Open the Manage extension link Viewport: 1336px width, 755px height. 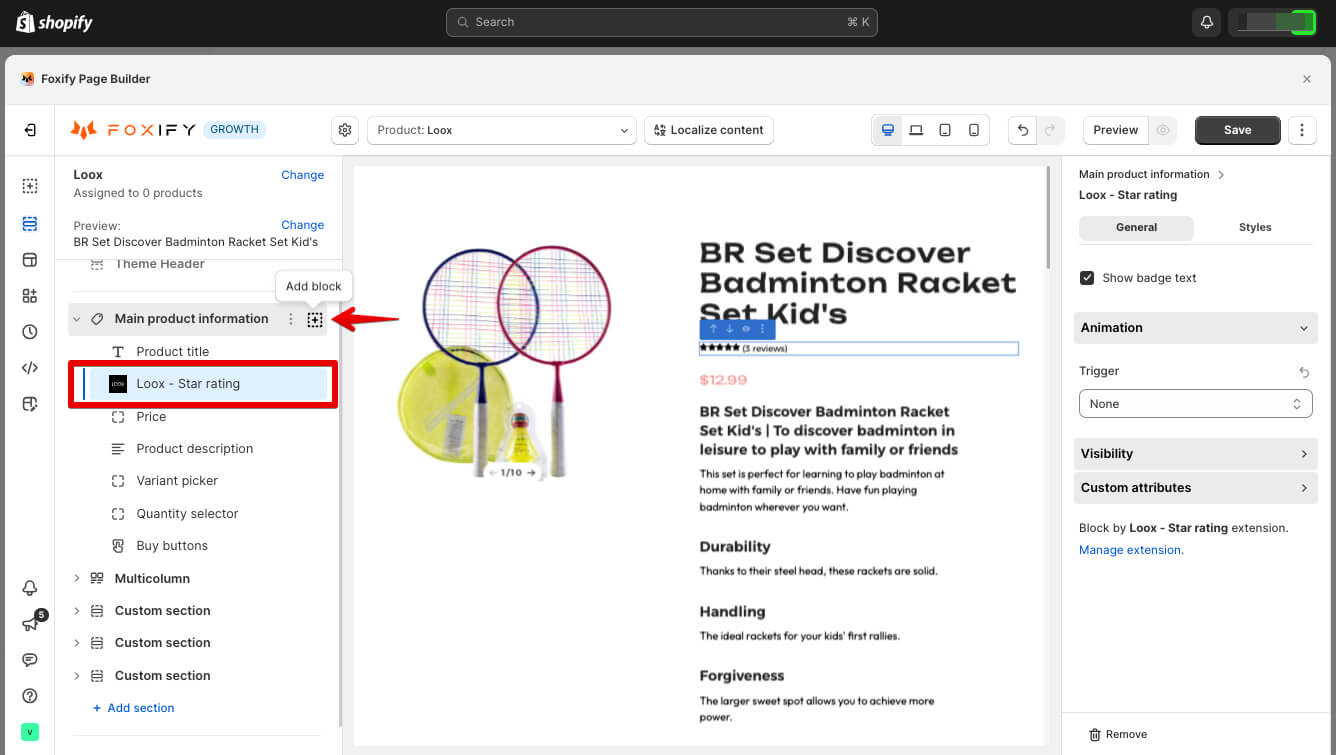coord(1130,550)
